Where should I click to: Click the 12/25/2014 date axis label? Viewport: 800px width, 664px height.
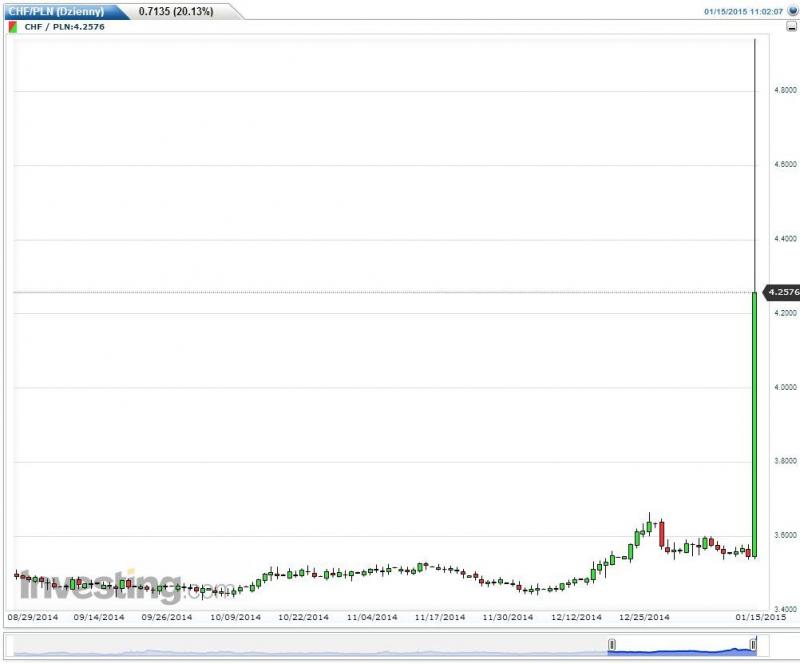coord(644,617)
